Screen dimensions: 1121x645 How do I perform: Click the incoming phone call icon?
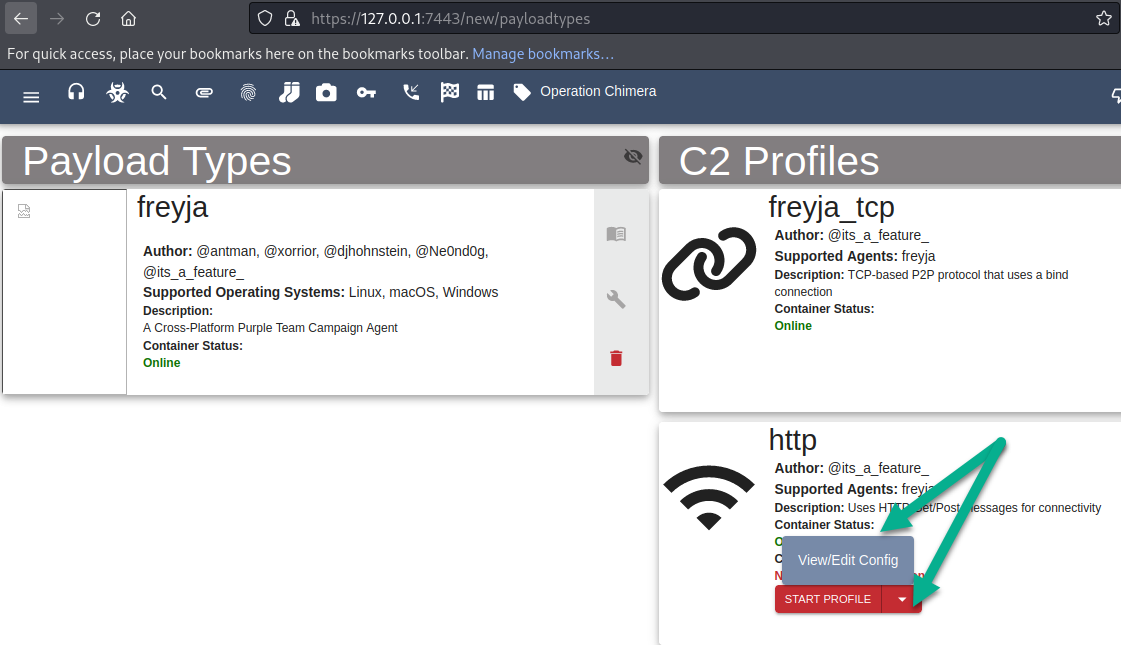pyautogui.click(x=411, y=93)
